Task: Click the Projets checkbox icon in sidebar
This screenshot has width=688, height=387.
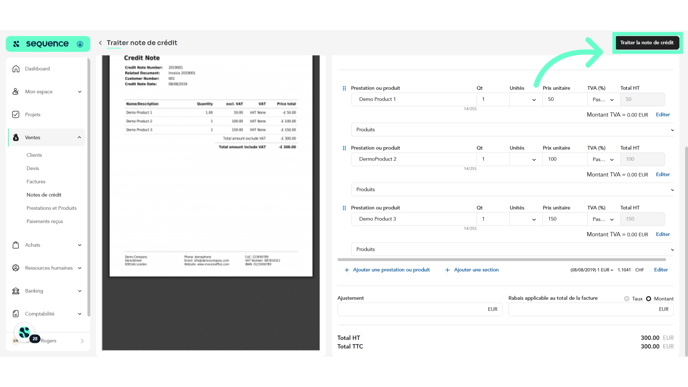Action: [x=16, y=115]
